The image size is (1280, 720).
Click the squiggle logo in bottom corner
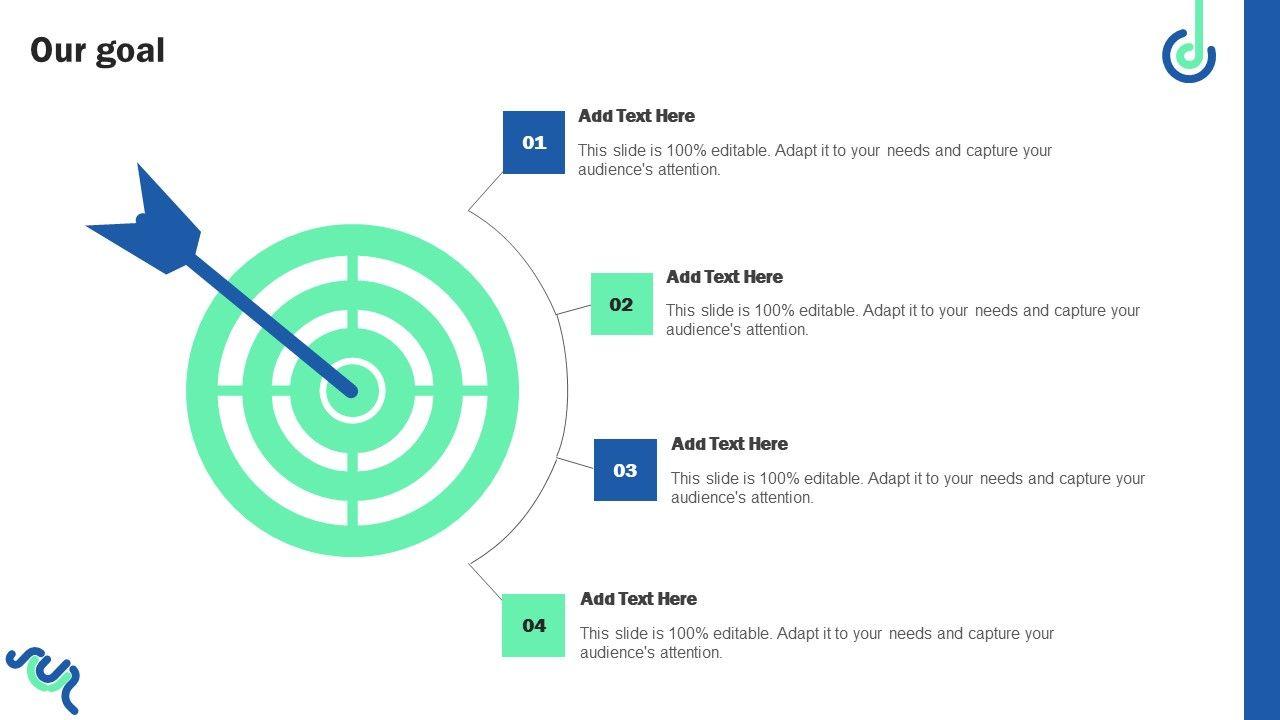point(44,676)
